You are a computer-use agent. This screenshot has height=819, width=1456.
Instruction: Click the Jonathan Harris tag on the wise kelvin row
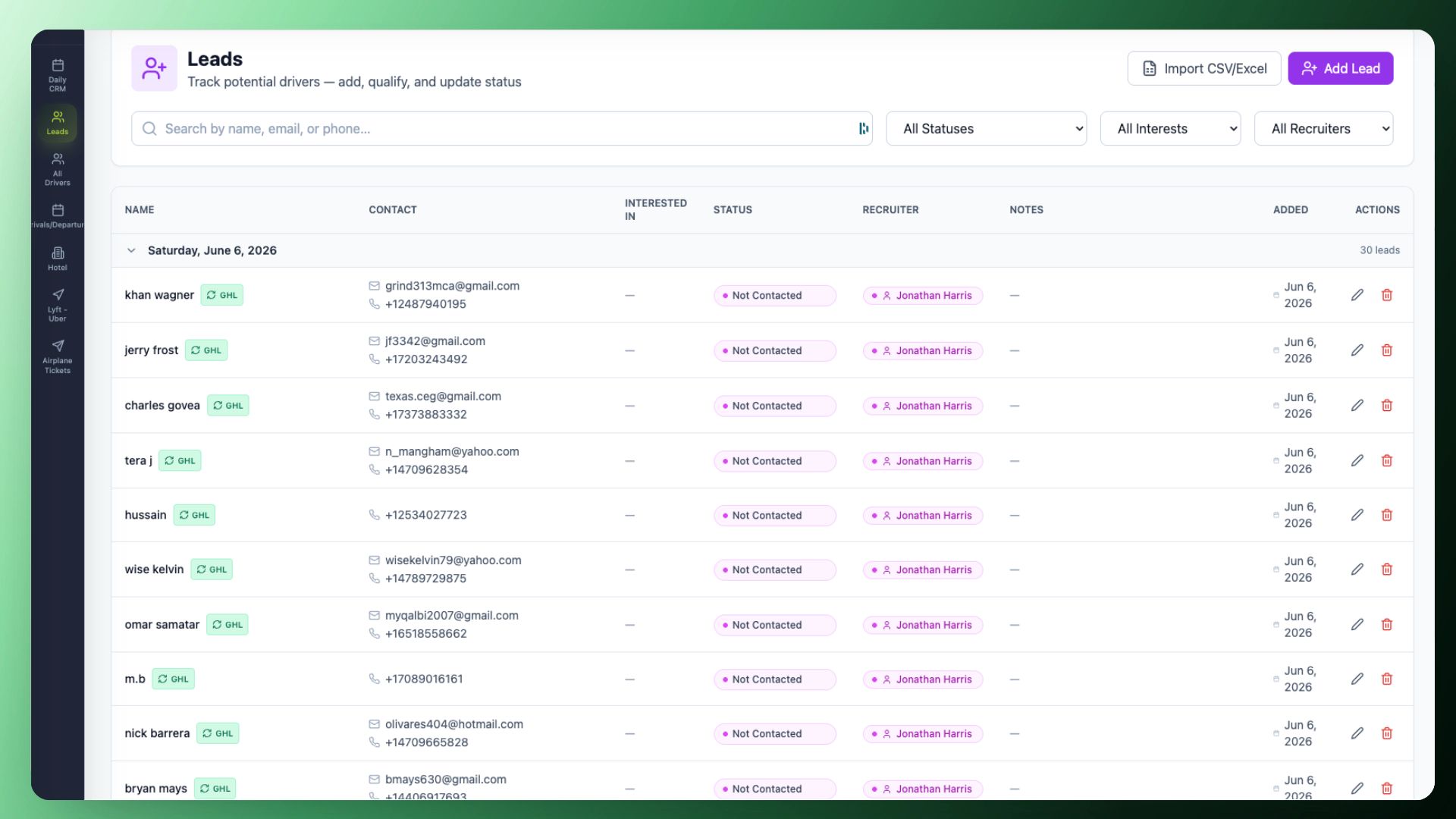coord(922,570)
